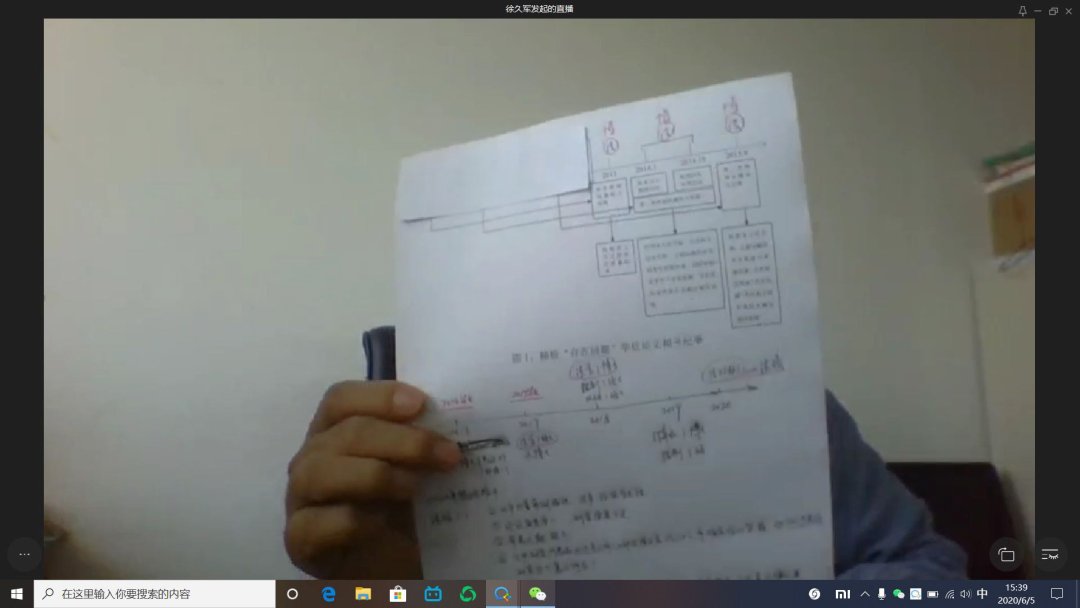Minimize the livestream window
The image size is (1080, 608).
[x=1037, y=10]
